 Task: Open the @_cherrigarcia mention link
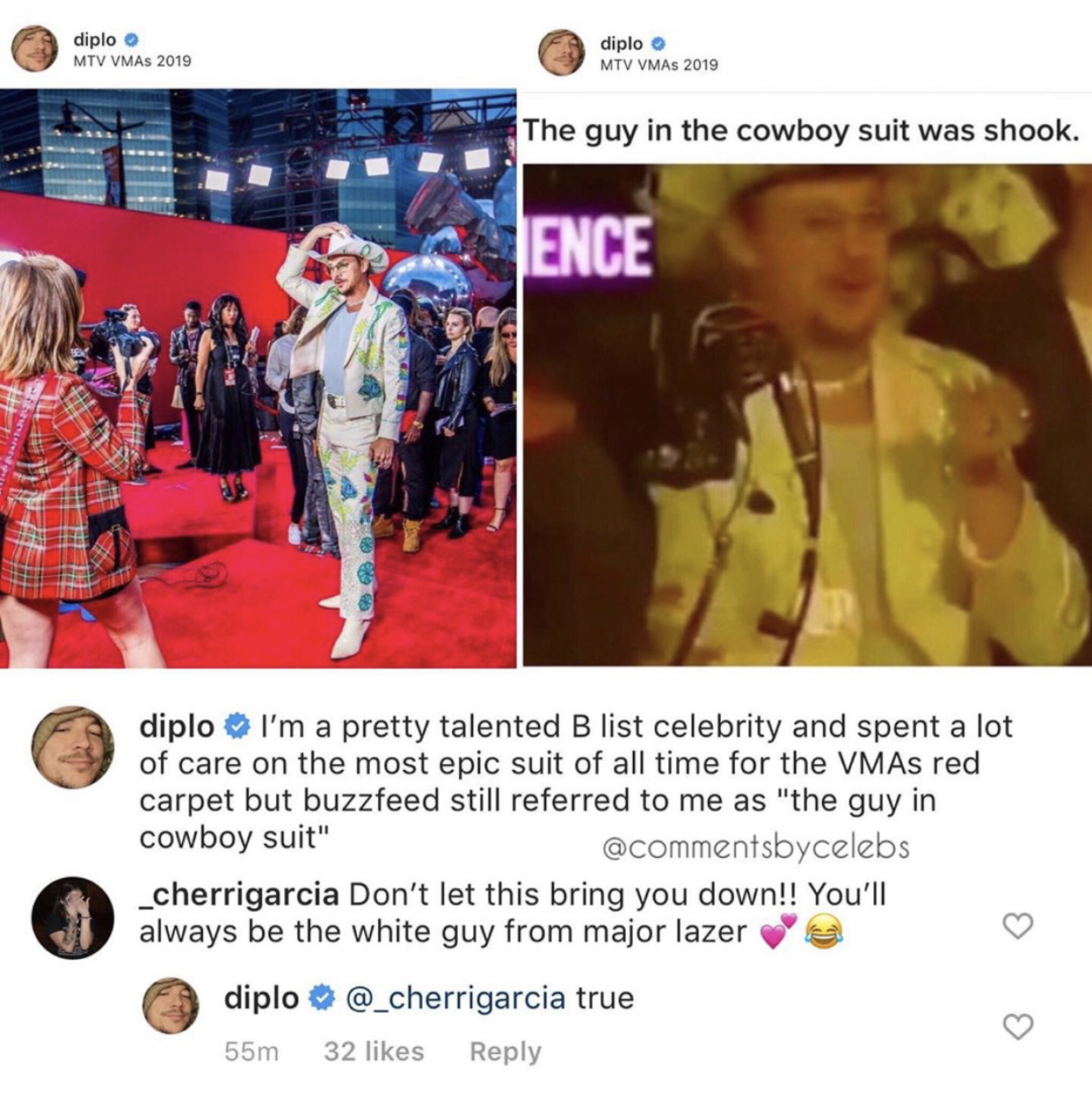[x=455, y=999]
